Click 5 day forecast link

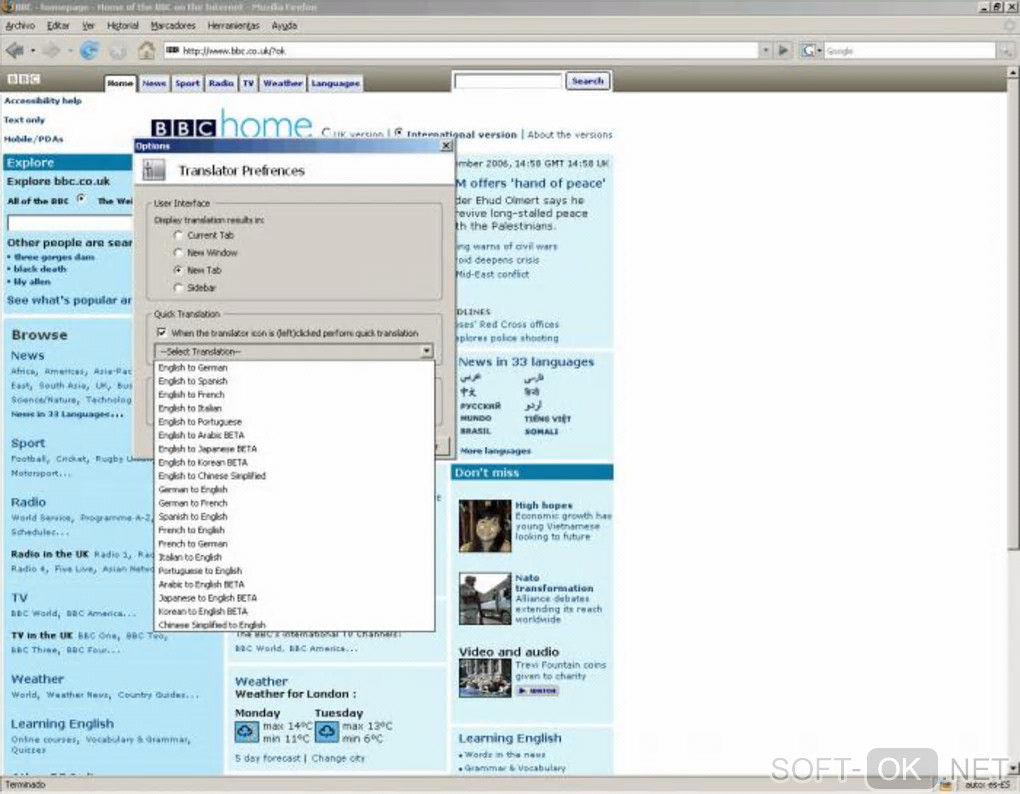[x=267, y=758]
